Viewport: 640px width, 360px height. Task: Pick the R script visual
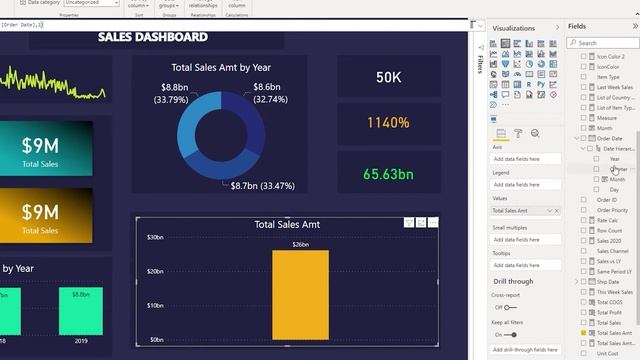529,84
